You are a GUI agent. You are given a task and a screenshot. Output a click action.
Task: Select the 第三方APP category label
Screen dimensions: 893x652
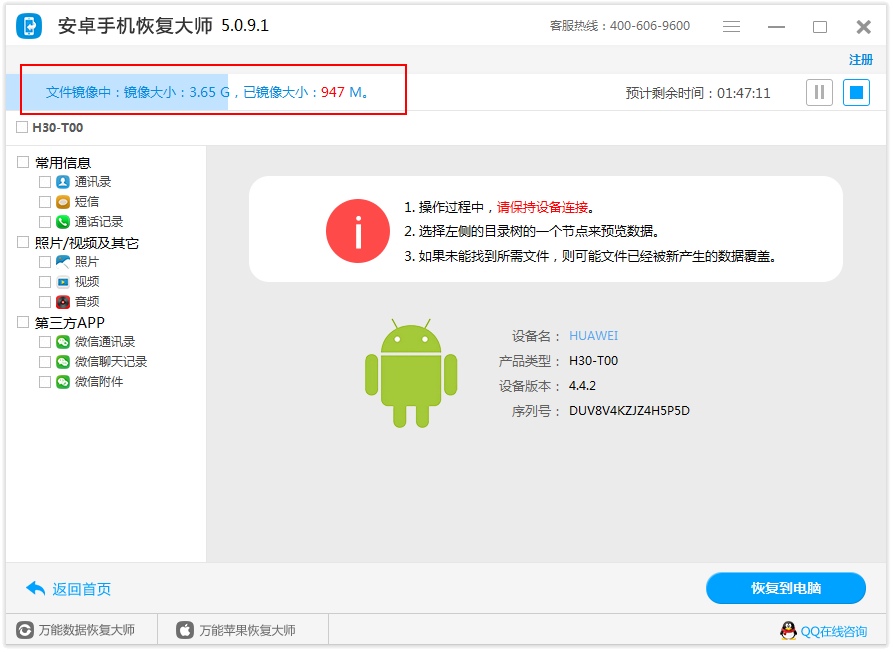point(69,323)
